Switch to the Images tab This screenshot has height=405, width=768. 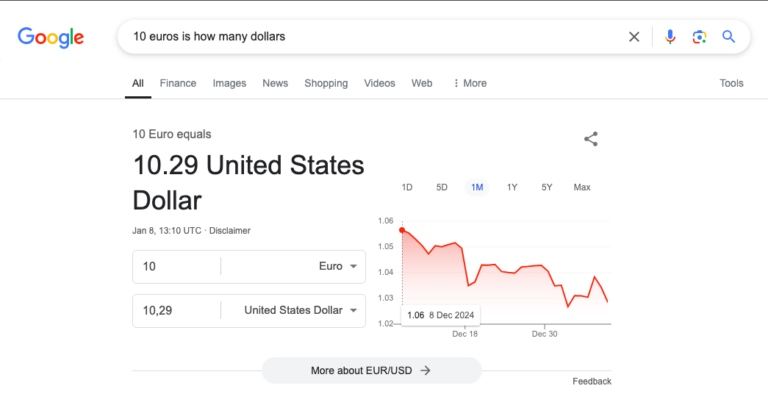click(x=229, y=83)
